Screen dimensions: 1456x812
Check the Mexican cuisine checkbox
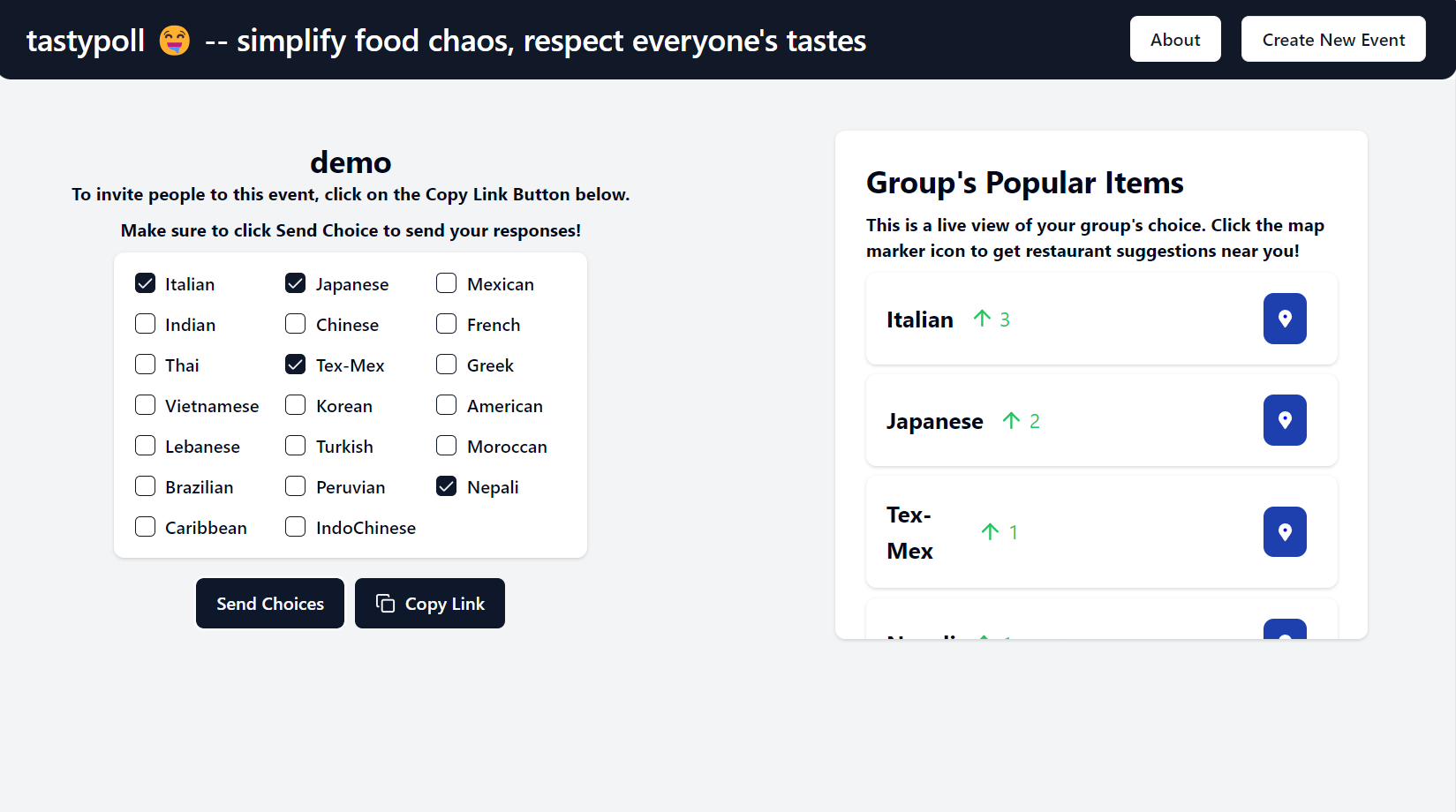point(447,283)
